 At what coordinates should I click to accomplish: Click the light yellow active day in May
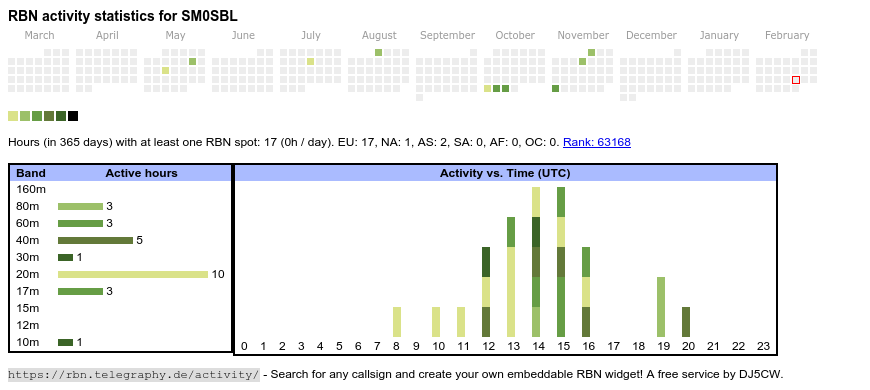(165, 70)
